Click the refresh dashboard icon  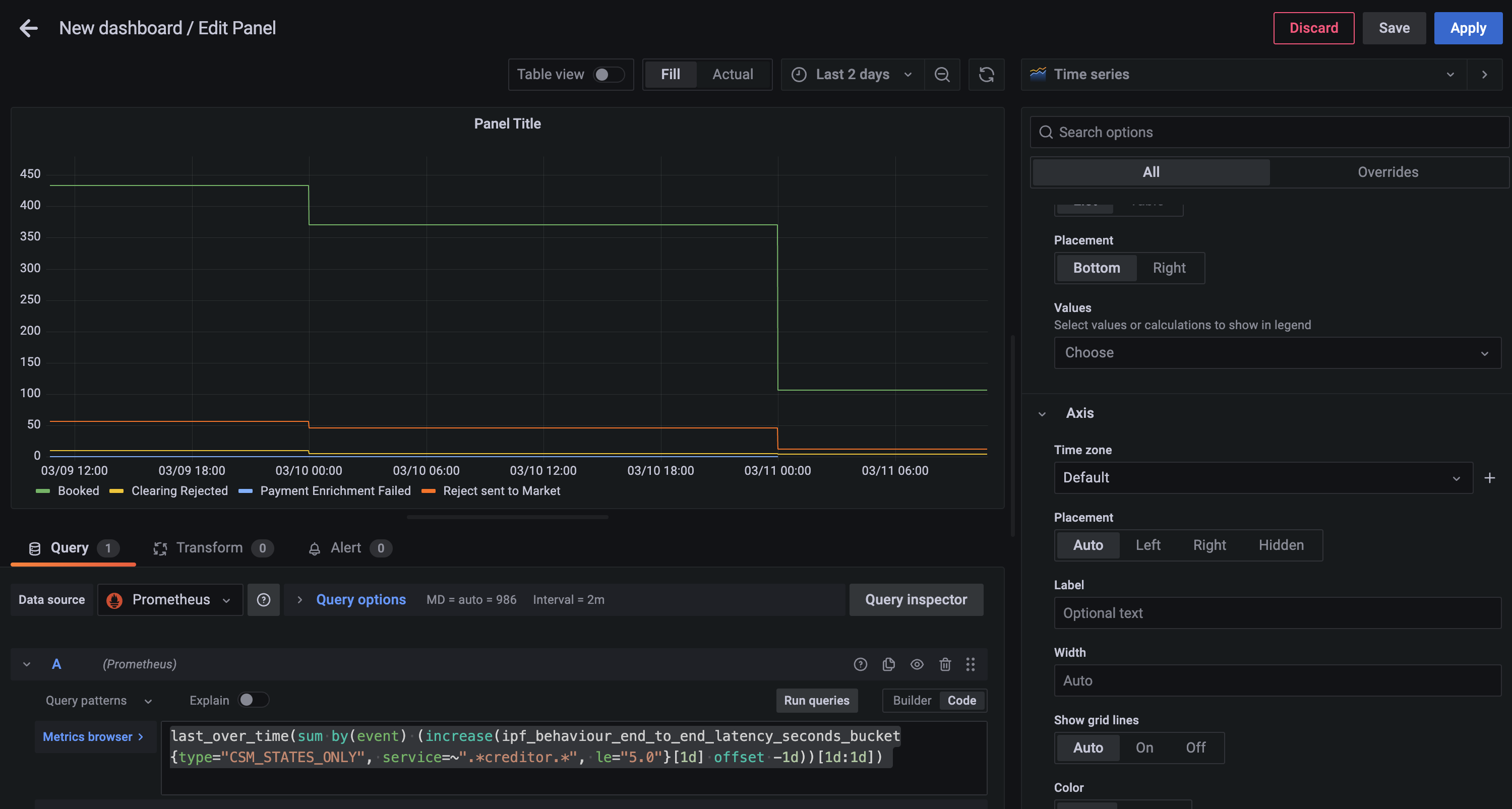(x=986, y=75)
